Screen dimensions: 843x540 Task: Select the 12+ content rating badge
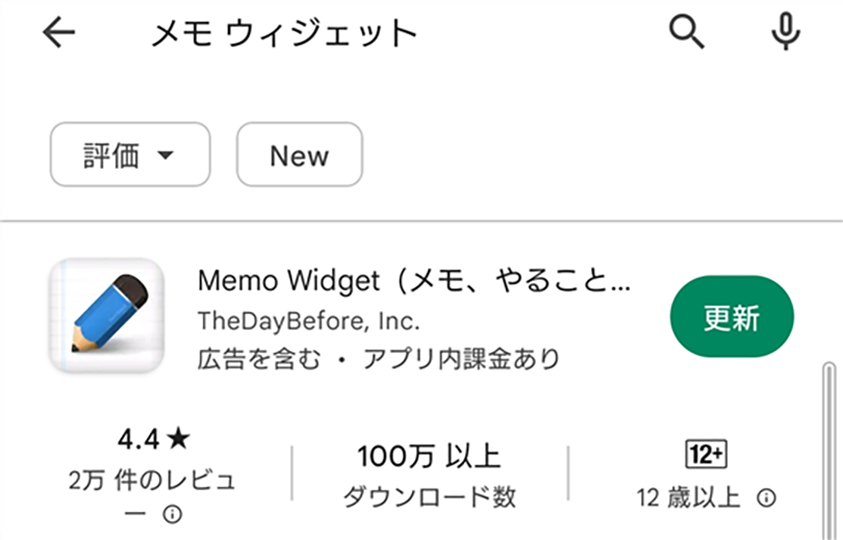[706, 454]
